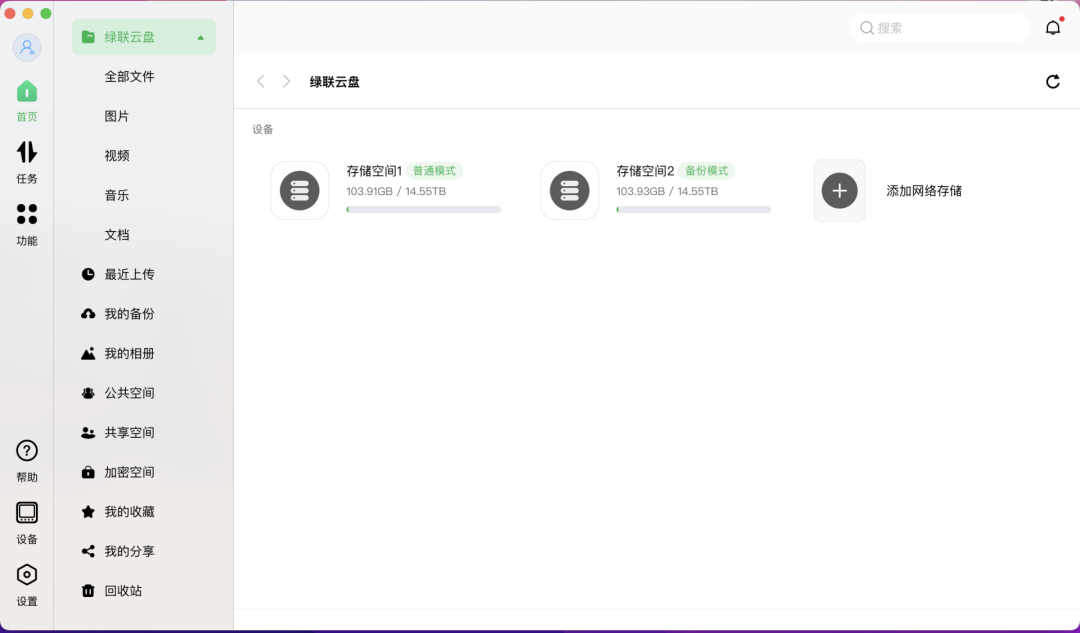1080x633 pixels.
Task: Click the 绿联云盘 breadcrumb title
Action: coord(335,82)
